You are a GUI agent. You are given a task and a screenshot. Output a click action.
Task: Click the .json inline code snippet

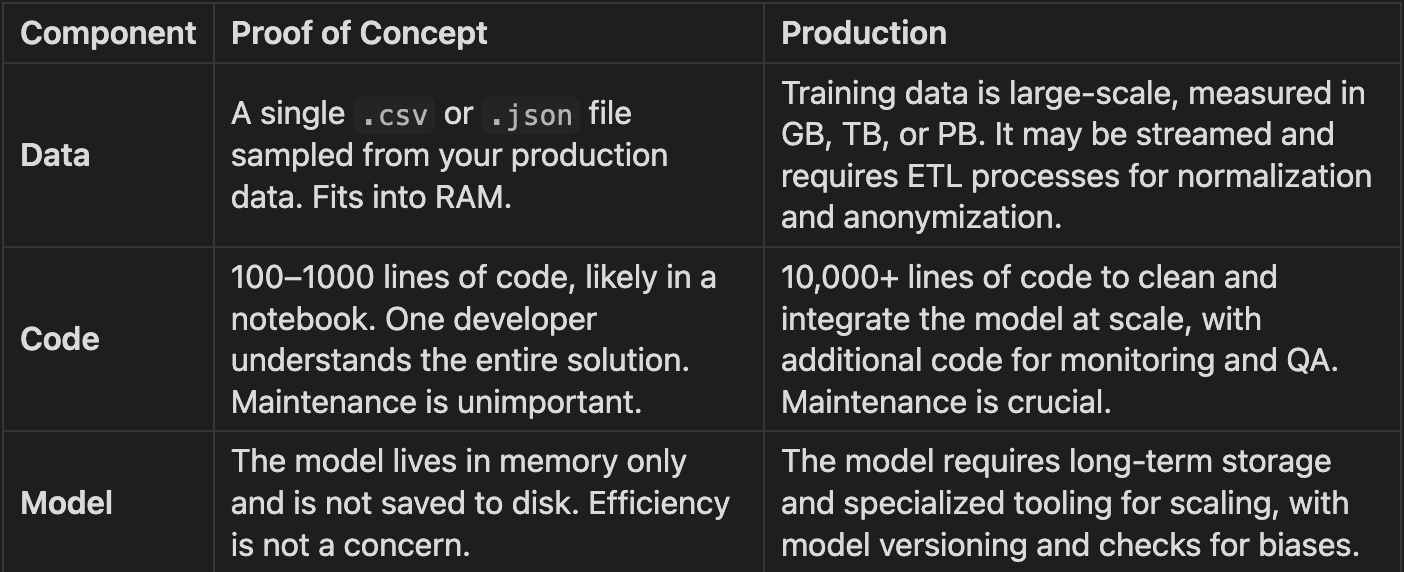point(530,114)
